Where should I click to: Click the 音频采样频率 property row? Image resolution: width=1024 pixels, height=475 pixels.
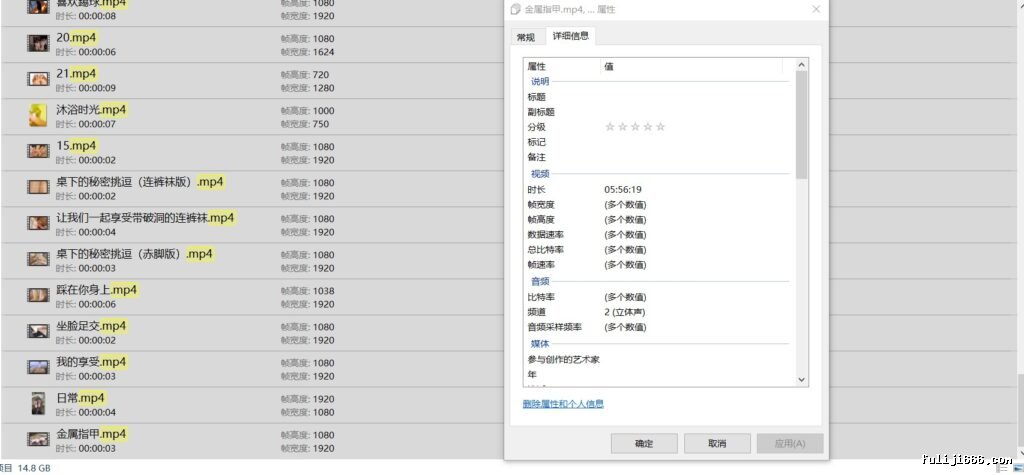(x=657, y=327)
